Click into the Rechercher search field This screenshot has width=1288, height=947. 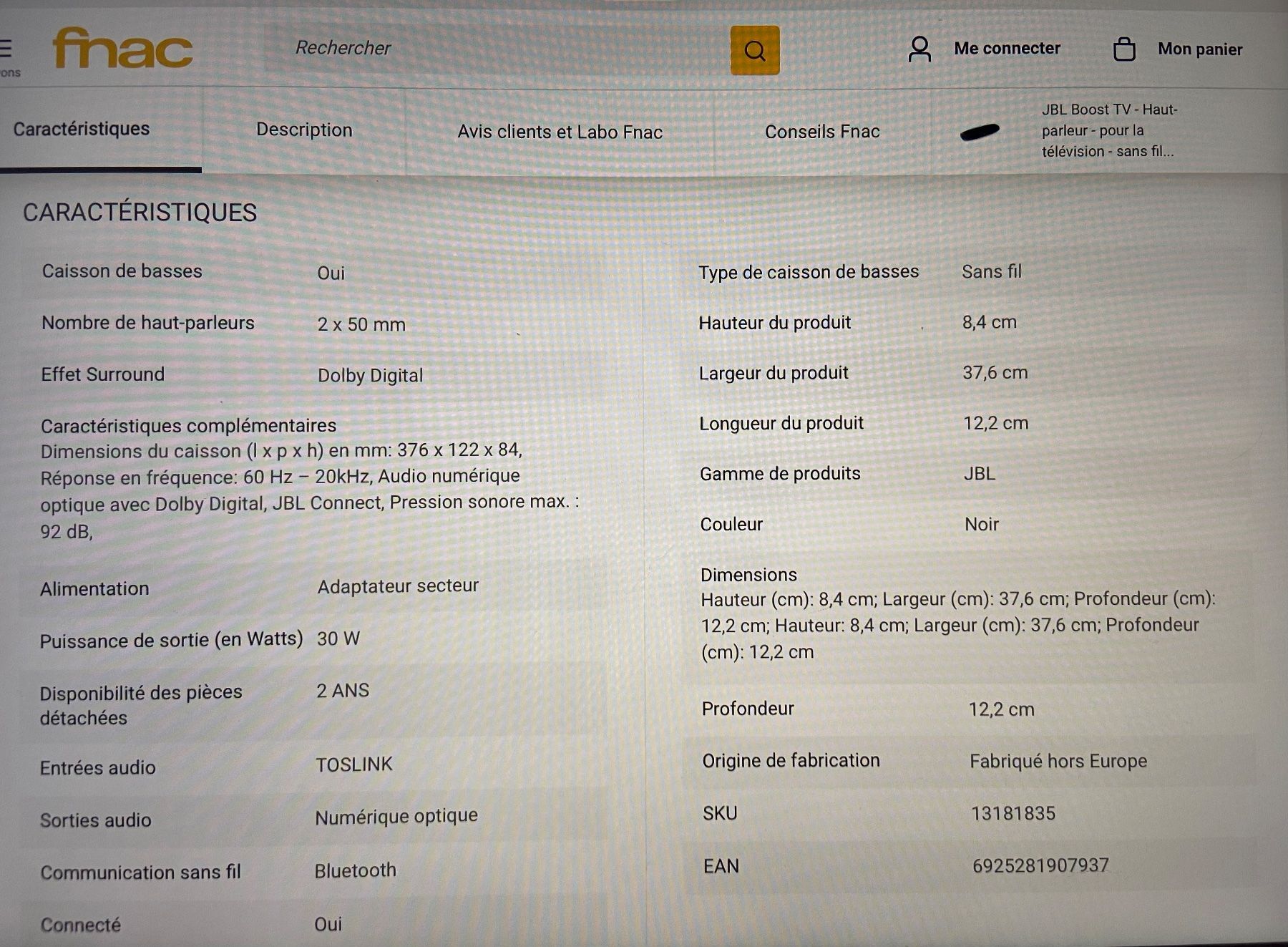pos(497,49)
